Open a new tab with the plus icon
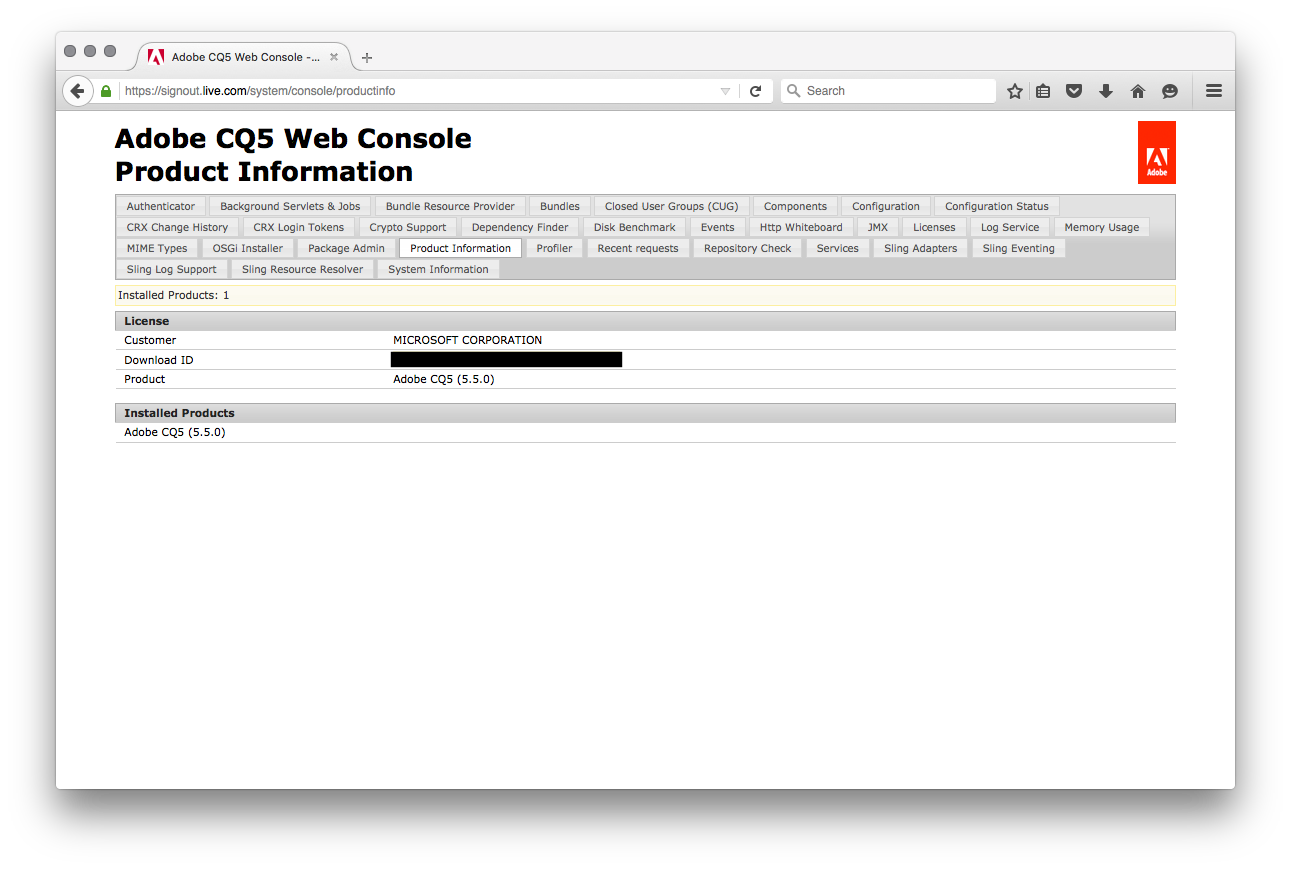The image size is (1291, 869). (367, 58)
